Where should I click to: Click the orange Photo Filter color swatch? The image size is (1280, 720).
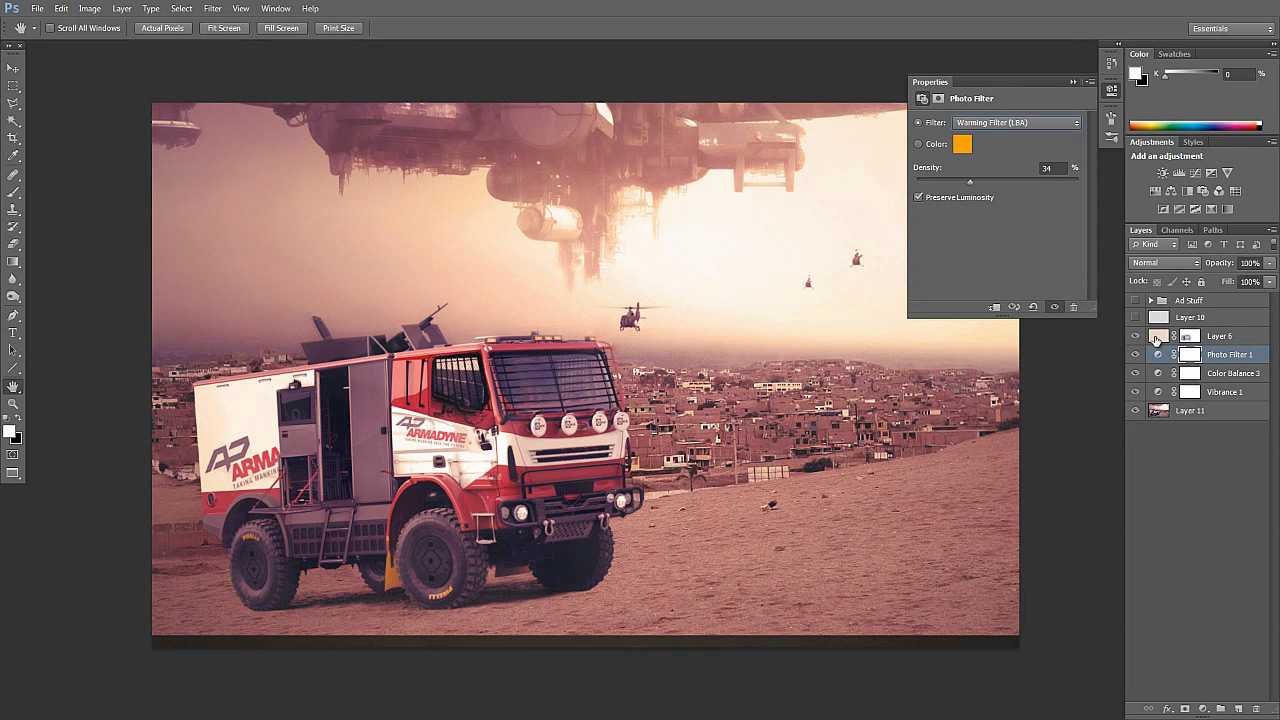pyautogui.click(x=962, y=144)
